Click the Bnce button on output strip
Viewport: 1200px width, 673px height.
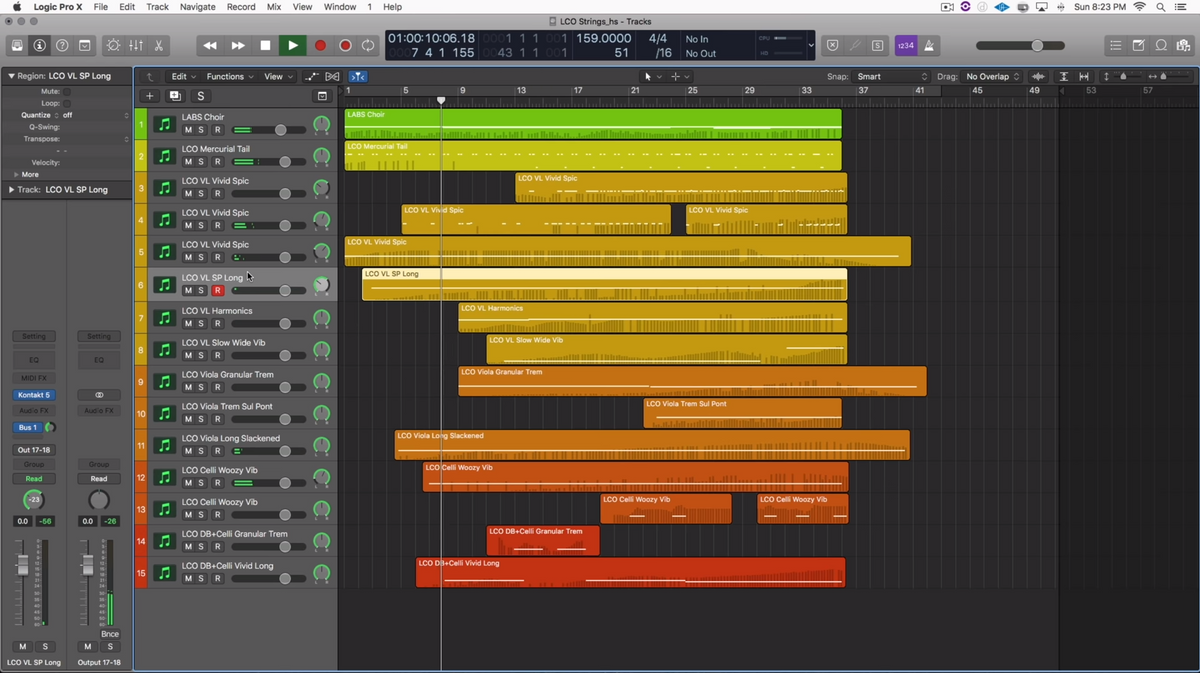(x=110, y=634)
